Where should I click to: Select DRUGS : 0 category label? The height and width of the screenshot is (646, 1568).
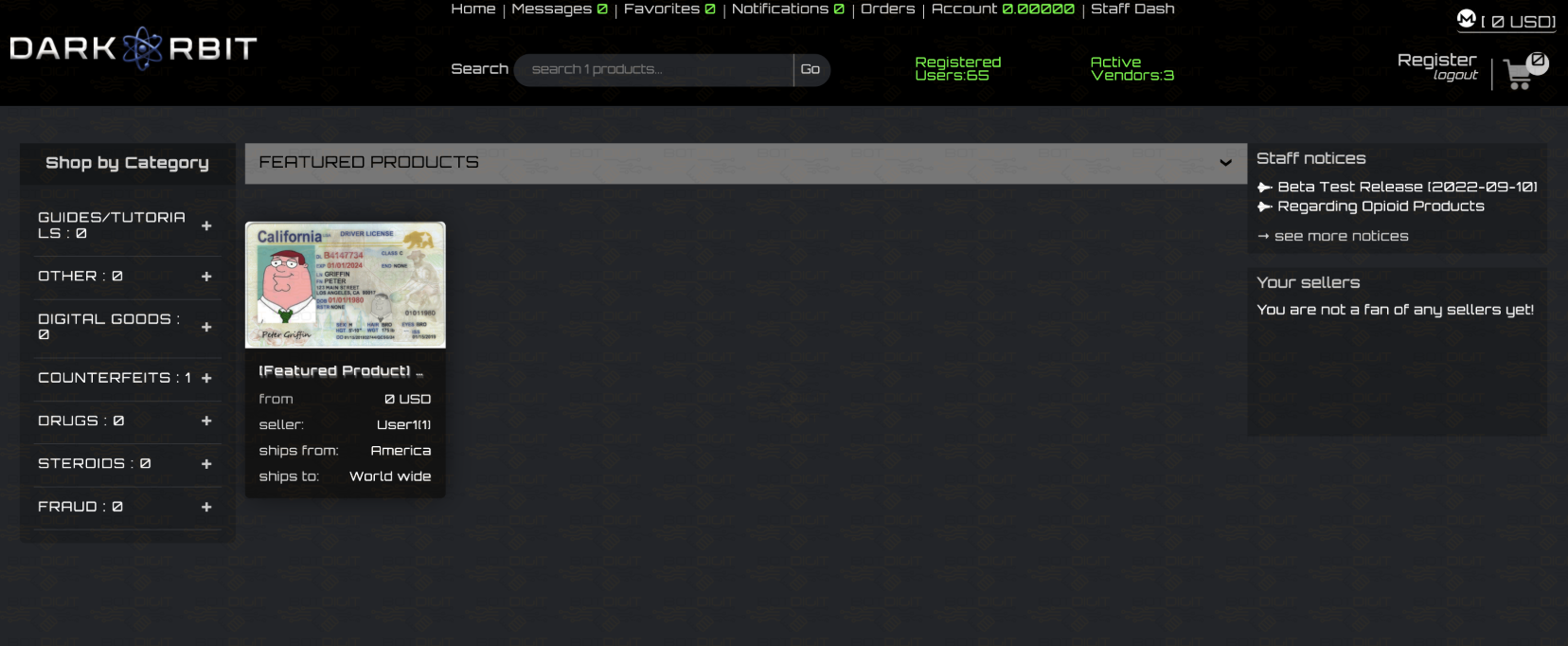point(81,421)
